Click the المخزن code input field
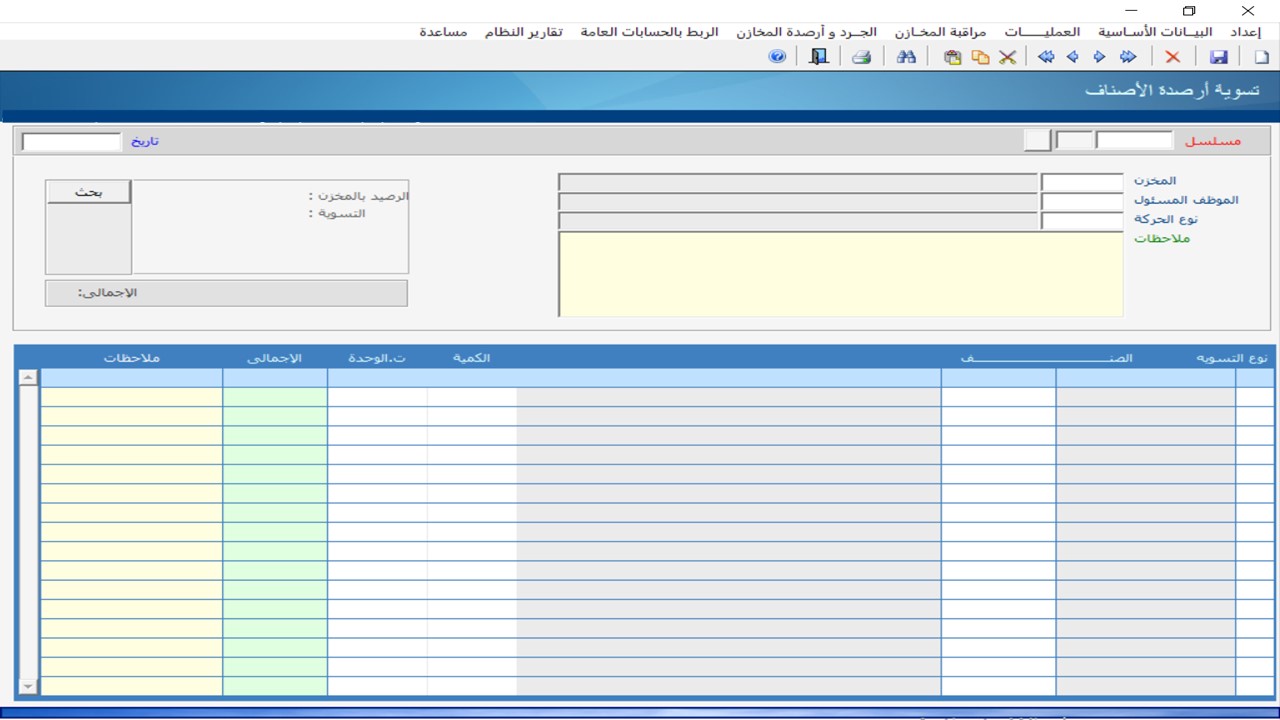The height and width of the screenshot is (720, 1280). point(1081,182)
